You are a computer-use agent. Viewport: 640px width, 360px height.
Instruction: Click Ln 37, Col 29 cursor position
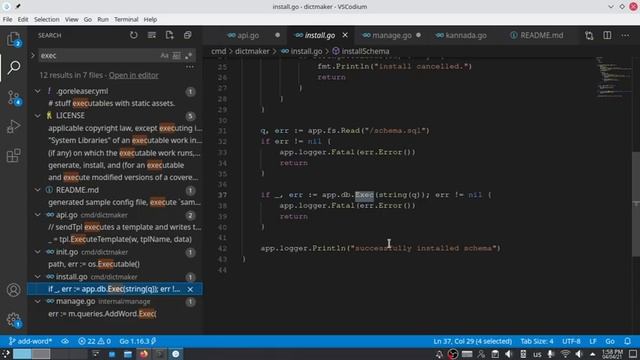(472, 341)
